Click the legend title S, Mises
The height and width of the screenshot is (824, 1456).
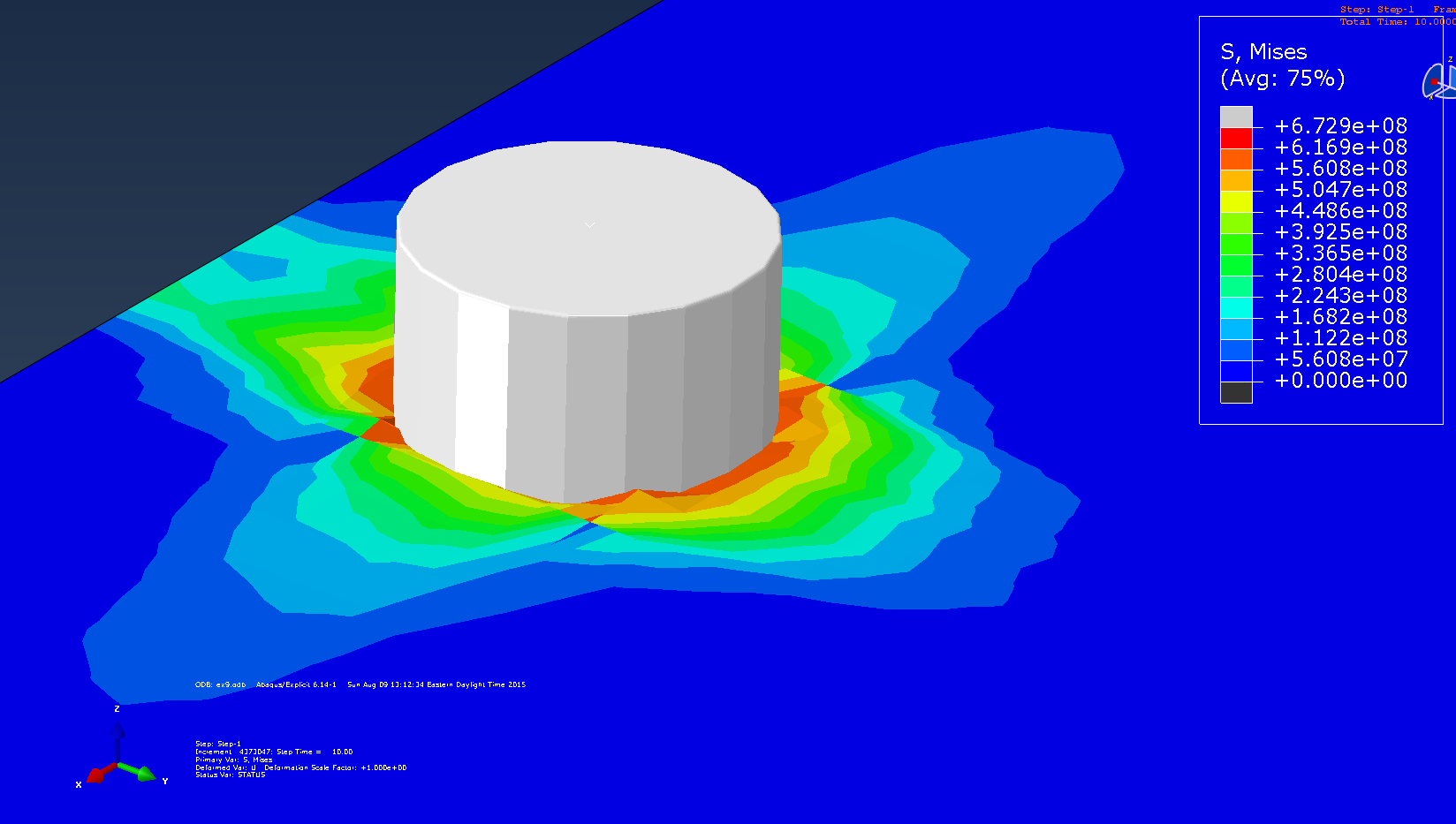[x=1263, y=52]
